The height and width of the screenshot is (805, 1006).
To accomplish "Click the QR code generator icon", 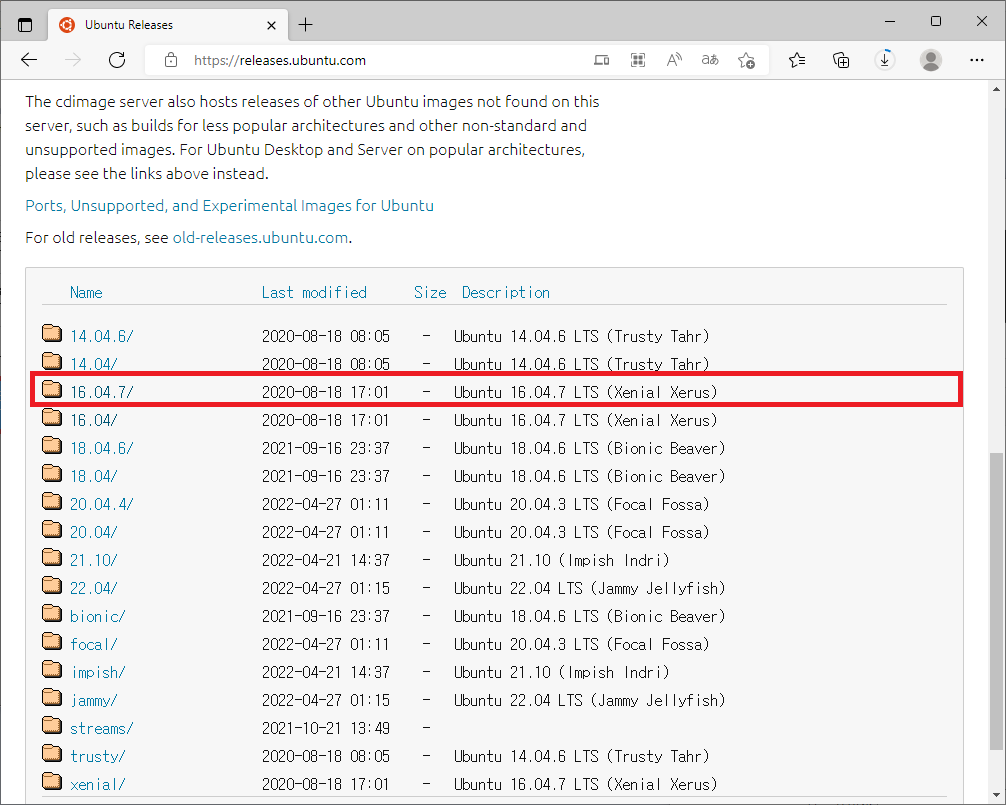I will click(638, 60).
